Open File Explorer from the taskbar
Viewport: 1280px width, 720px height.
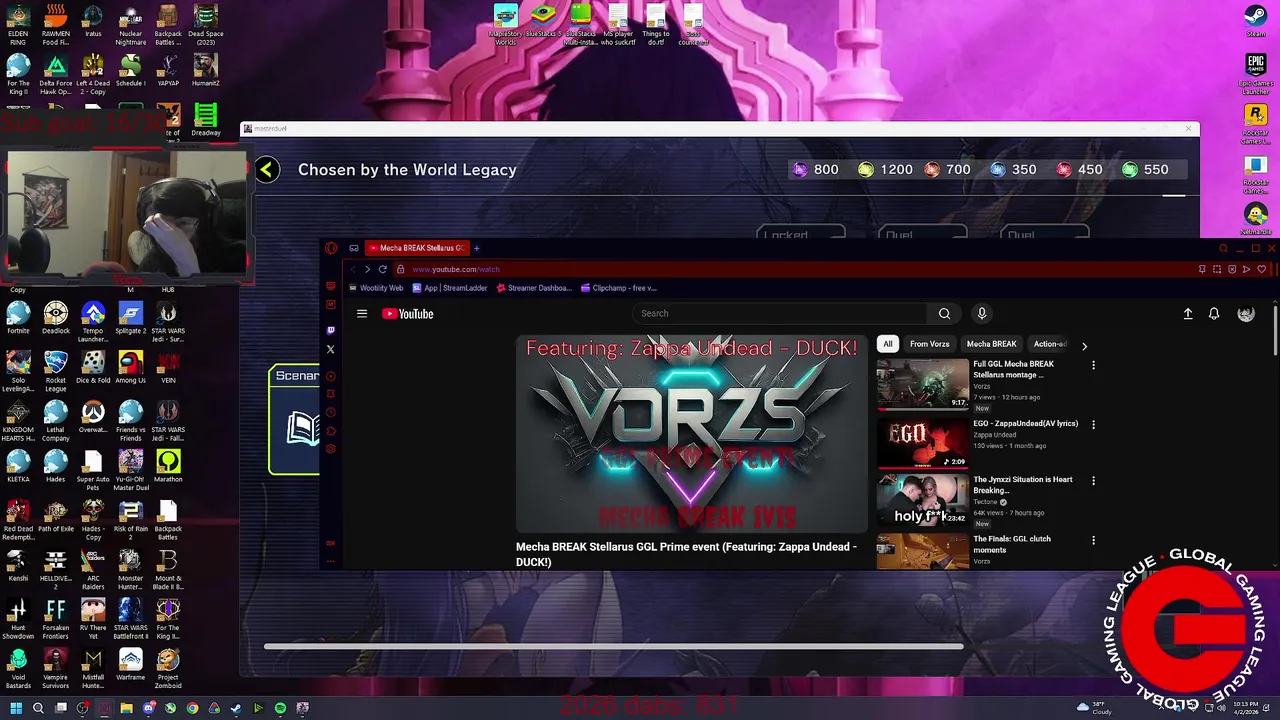coord(126,708)
